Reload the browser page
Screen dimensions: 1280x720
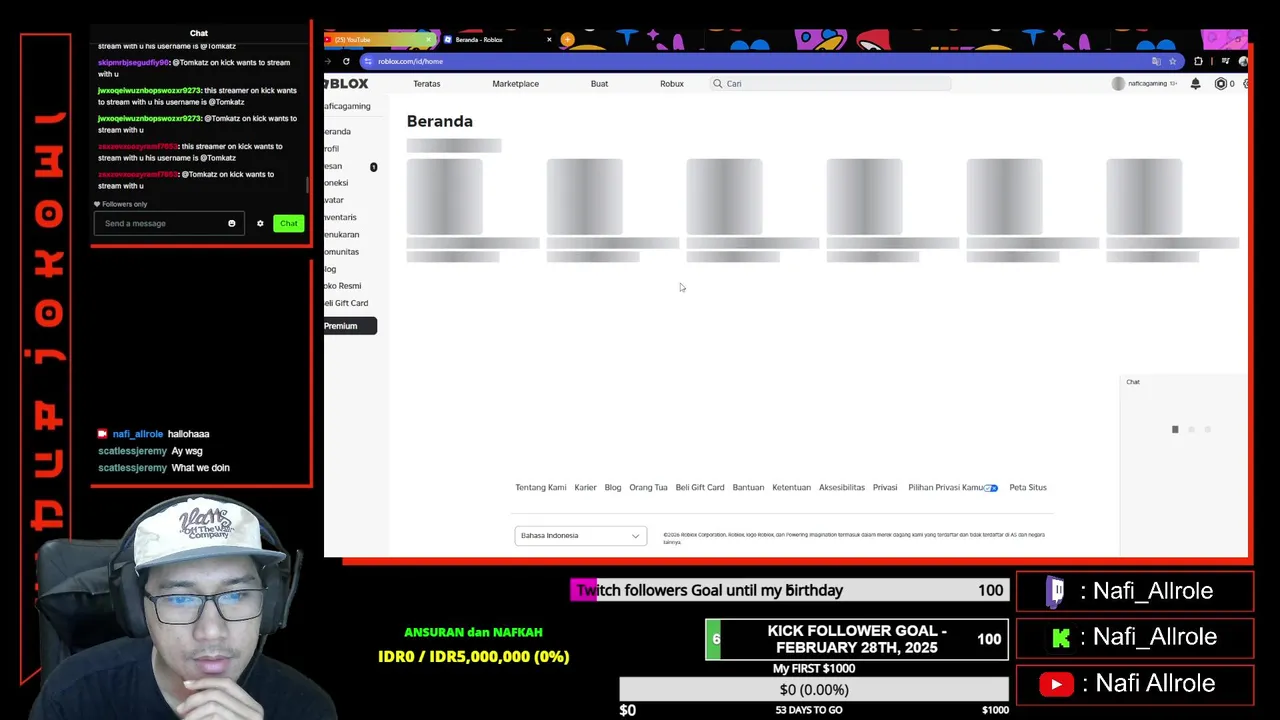click(x=346, y=61)
